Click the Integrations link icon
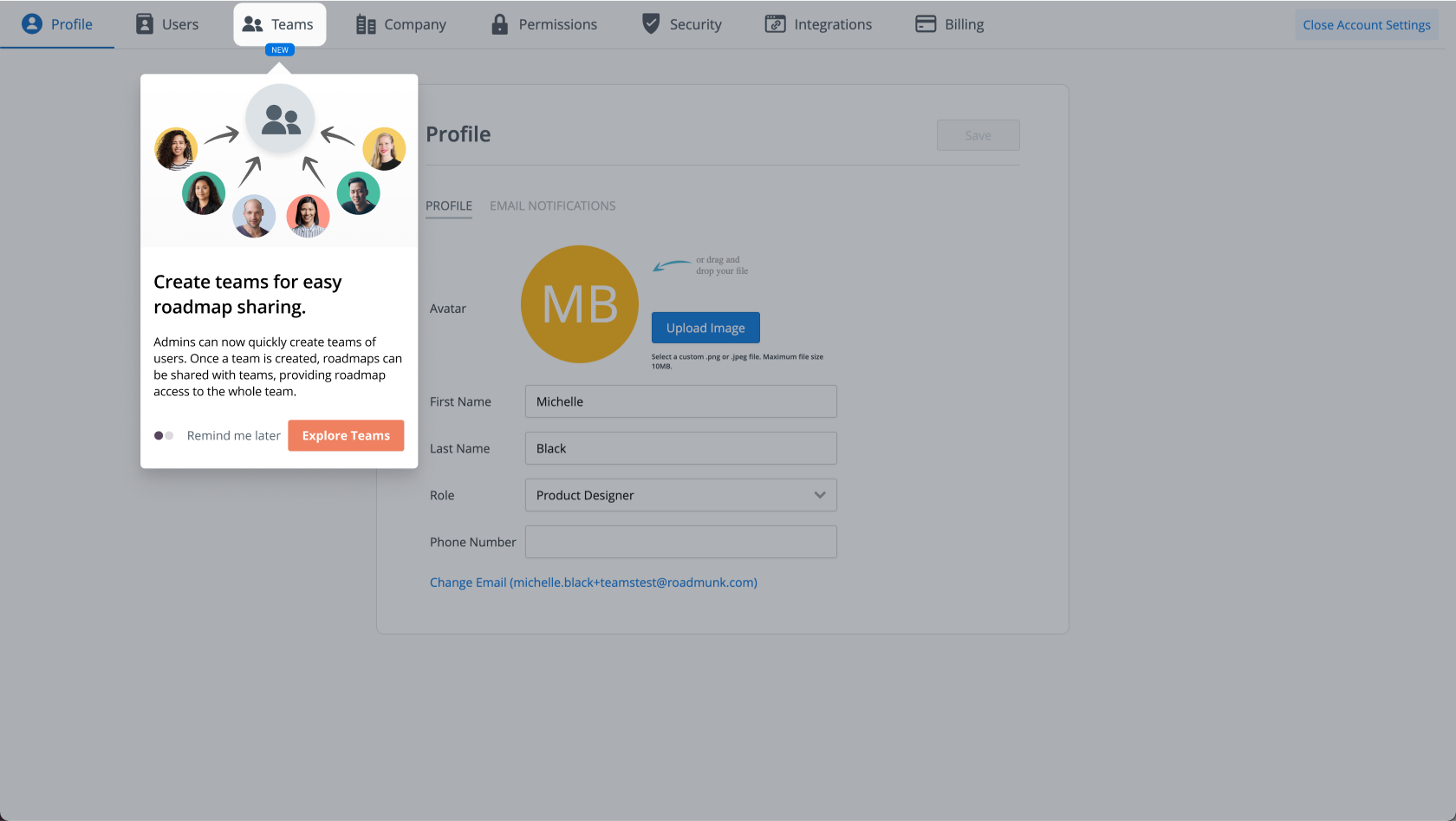The height and width of the screenshot is (821, 1456). click(x=775, y=24)
